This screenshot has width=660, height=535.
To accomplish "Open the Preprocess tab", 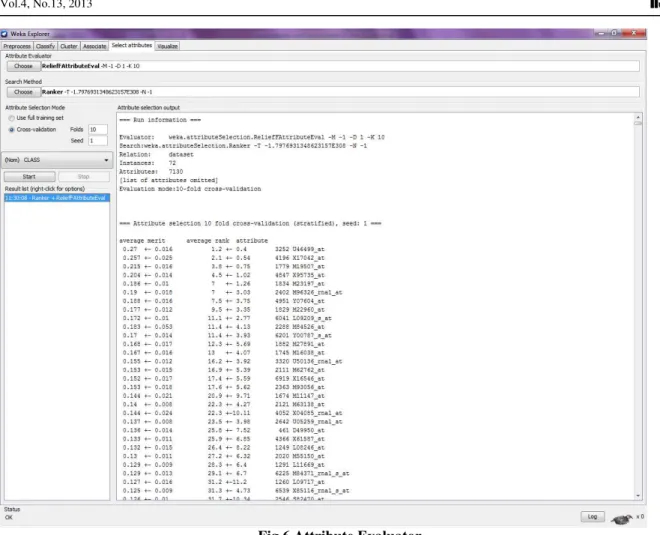I will (x=17, y=46).
